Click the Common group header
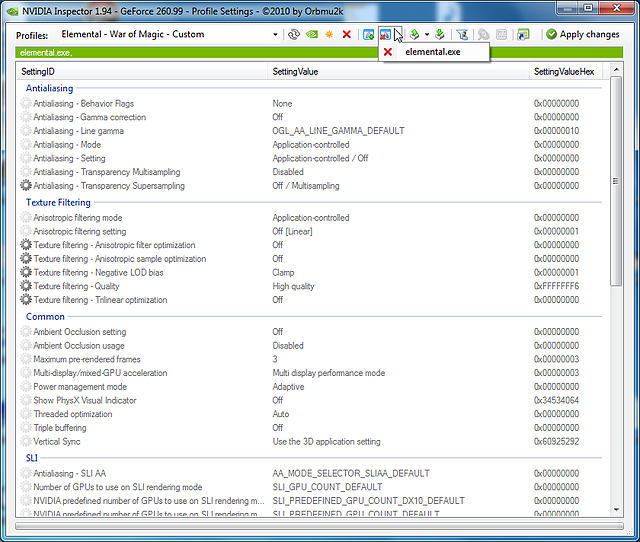The image size is (640, 542). coord(45,317)
